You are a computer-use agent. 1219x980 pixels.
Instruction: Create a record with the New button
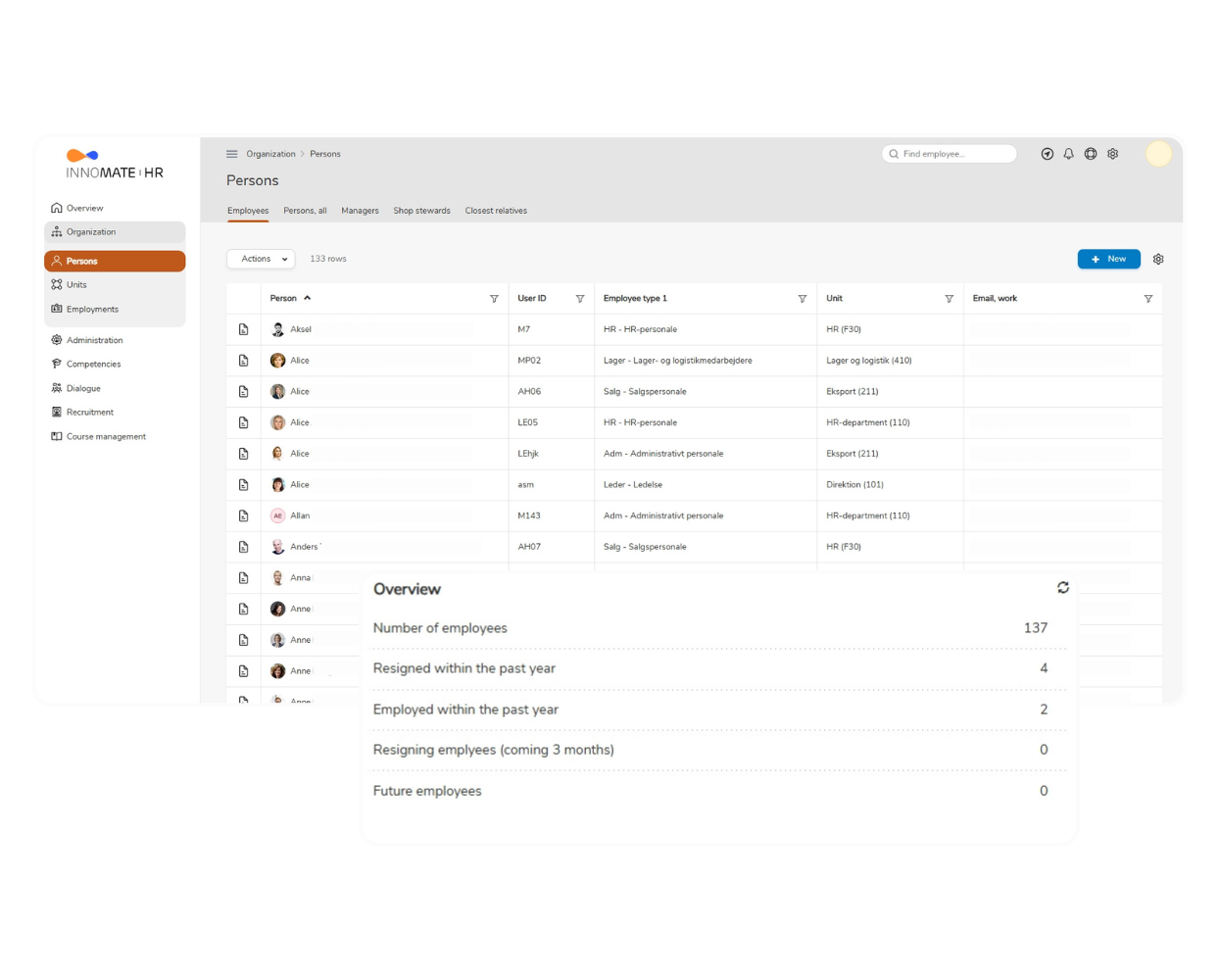click(1108, 259)
